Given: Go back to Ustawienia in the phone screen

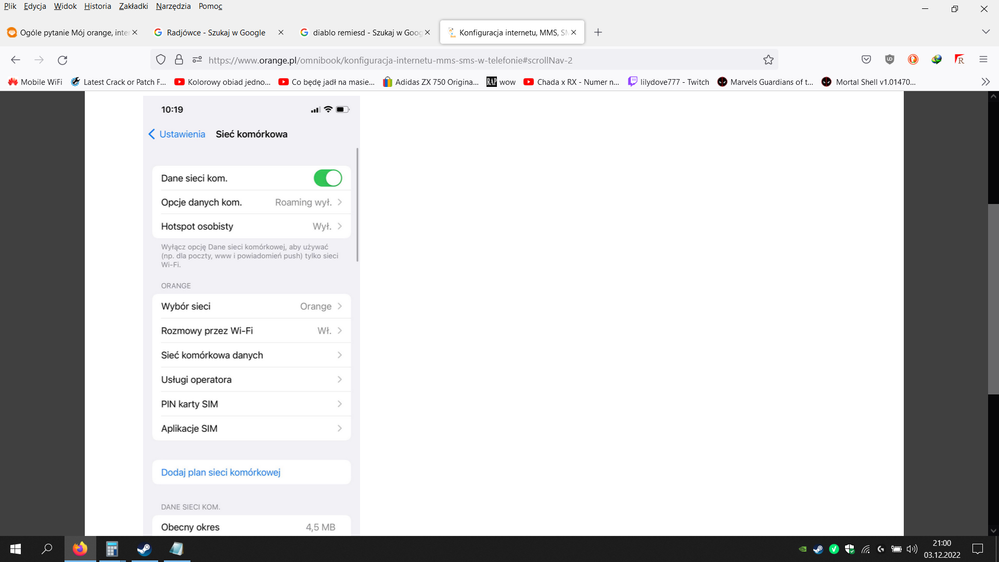Looking at the screenshot, I should [177, 134].
